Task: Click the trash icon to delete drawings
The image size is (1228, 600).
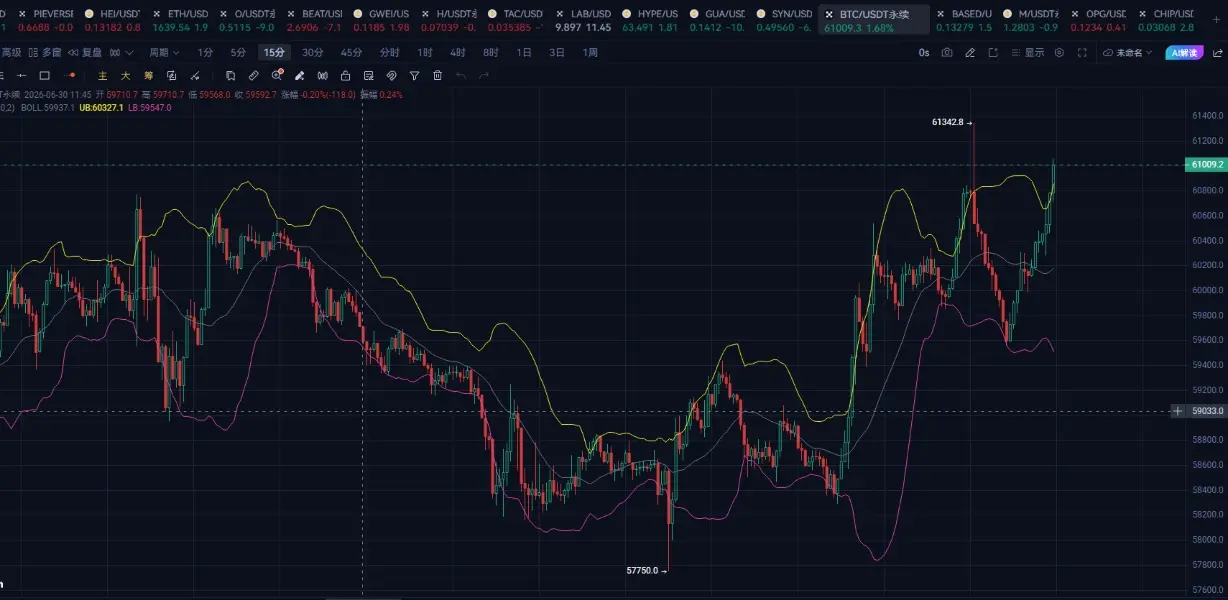Action: (x=437, y=75)
